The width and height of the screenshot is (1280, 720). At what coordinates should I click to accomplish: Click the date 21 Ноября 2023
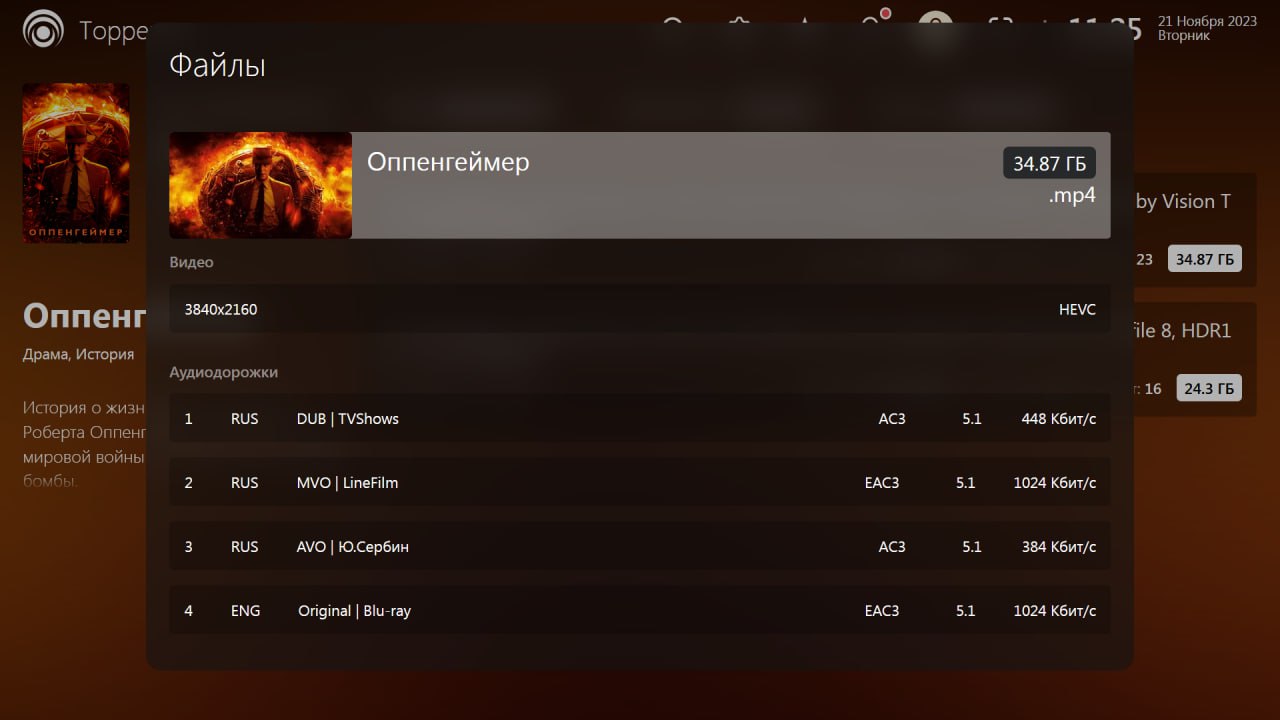click(1208, 20)
